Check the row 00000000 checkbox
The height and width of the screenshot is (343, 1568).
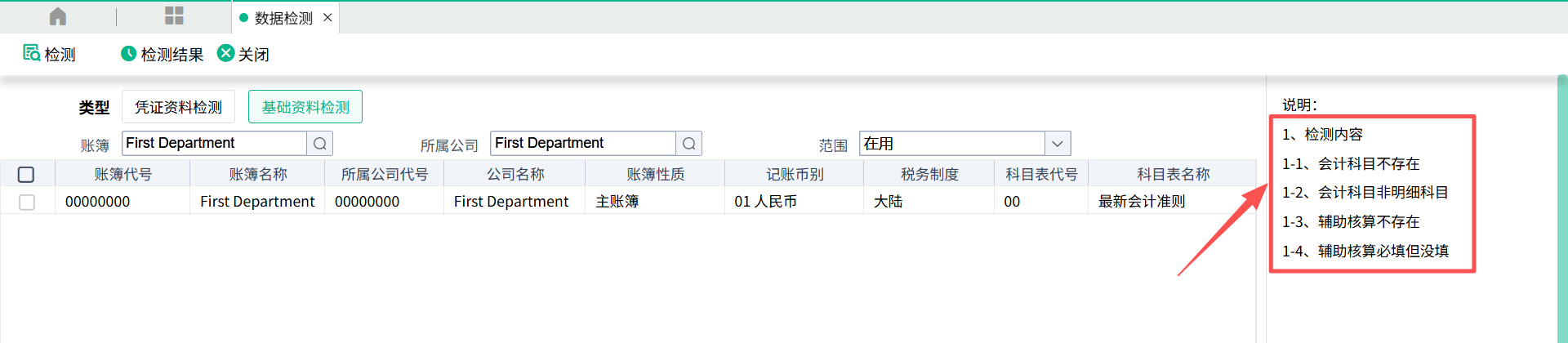pyautogui.click(x=27, y=202)
